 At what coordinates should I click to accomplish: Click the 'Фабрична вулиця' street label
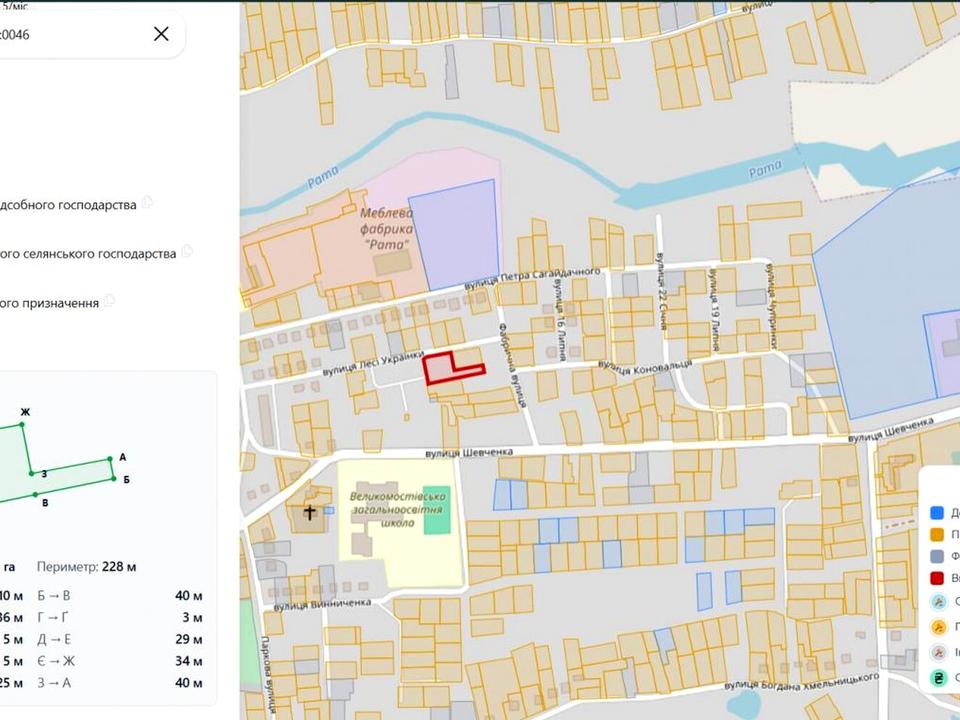(512, 366)
